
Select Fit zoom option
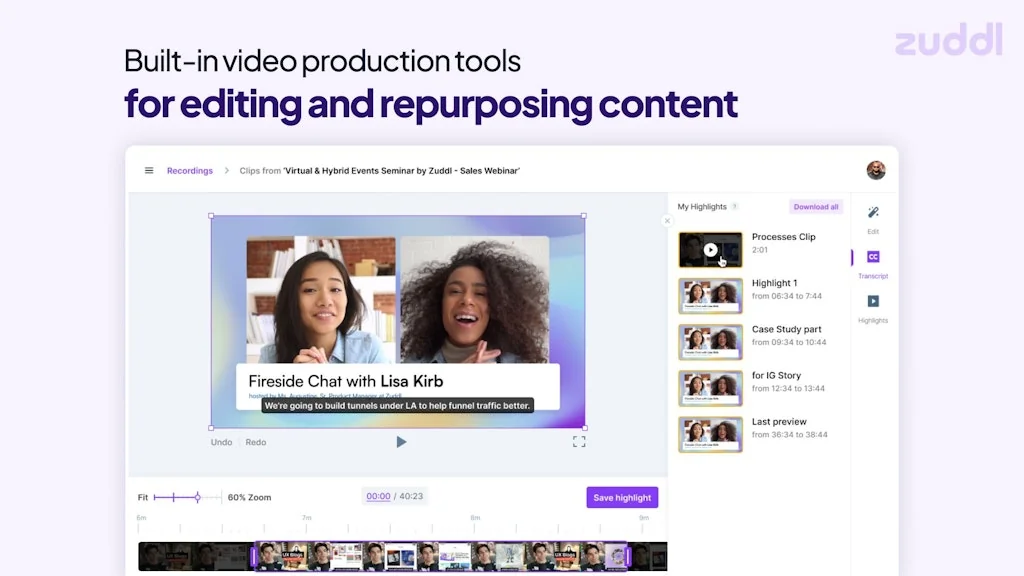143,497
